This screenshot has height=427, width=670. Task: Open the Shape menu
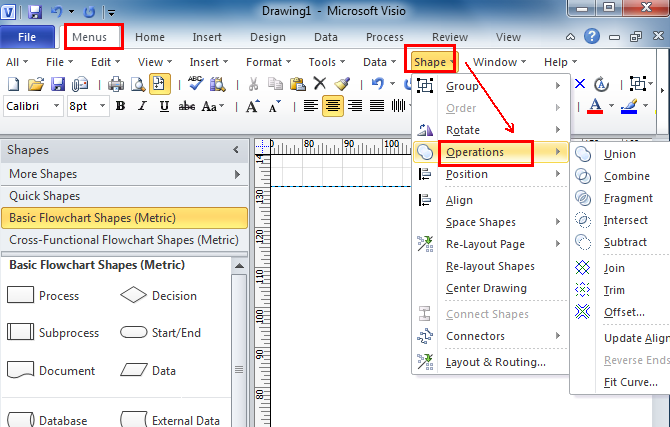434,62
